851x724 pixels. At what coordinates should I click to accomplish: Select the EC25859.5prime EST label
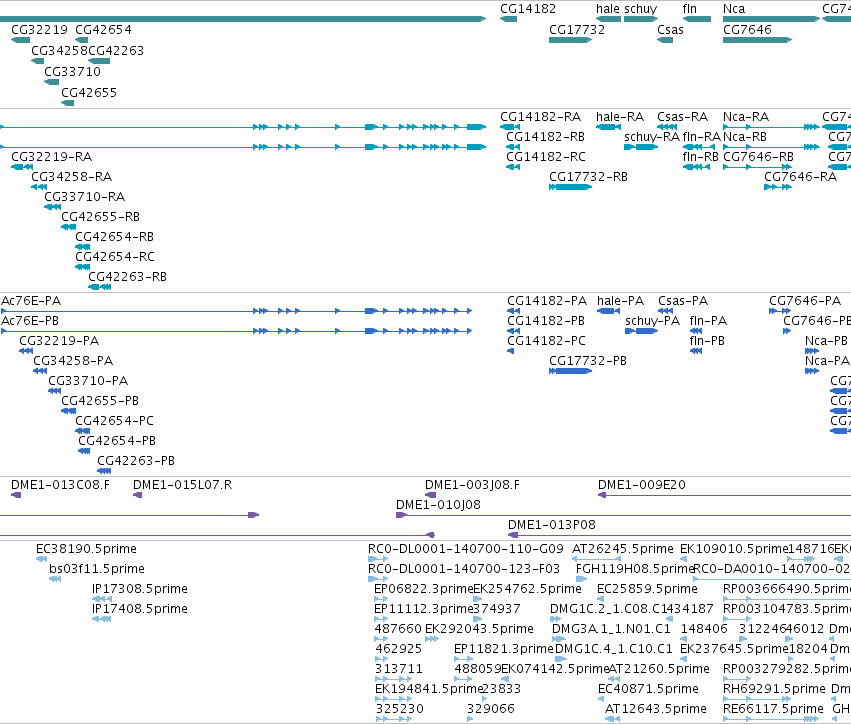click(x=647, y=589)
